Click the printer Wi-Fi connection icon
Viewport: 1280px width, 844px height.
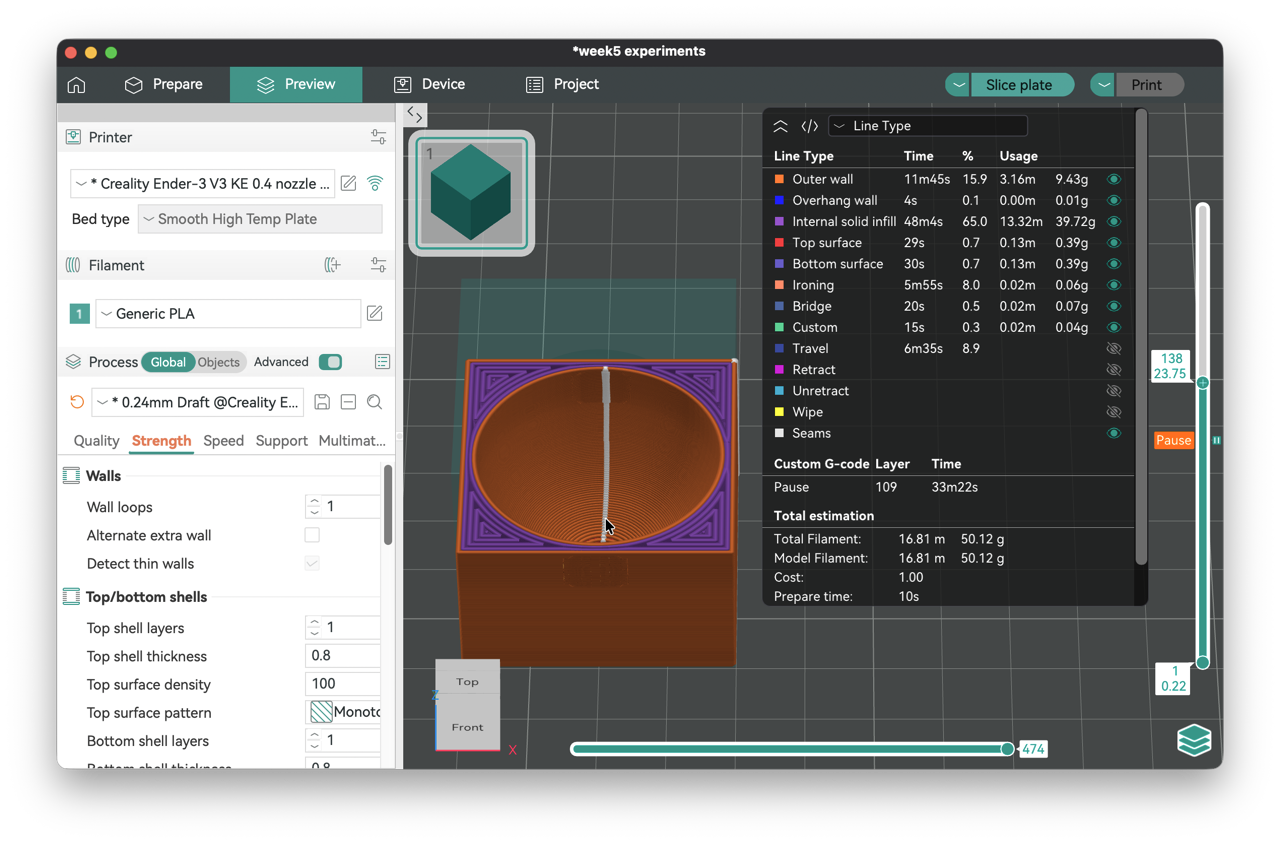click(375, 184)
